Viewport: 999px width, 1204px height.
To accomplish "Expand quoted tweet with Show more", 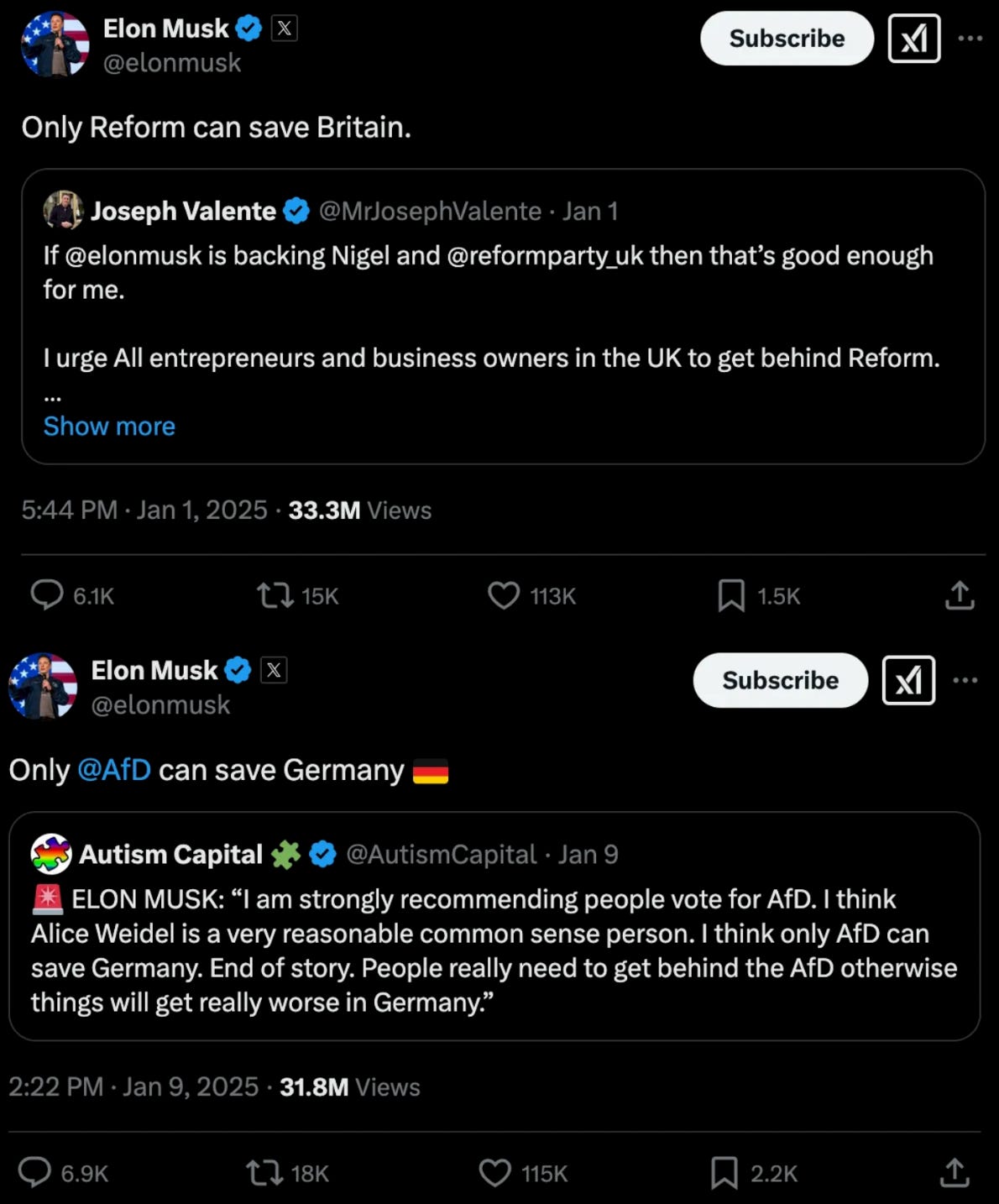I will (x=109, y=427).
